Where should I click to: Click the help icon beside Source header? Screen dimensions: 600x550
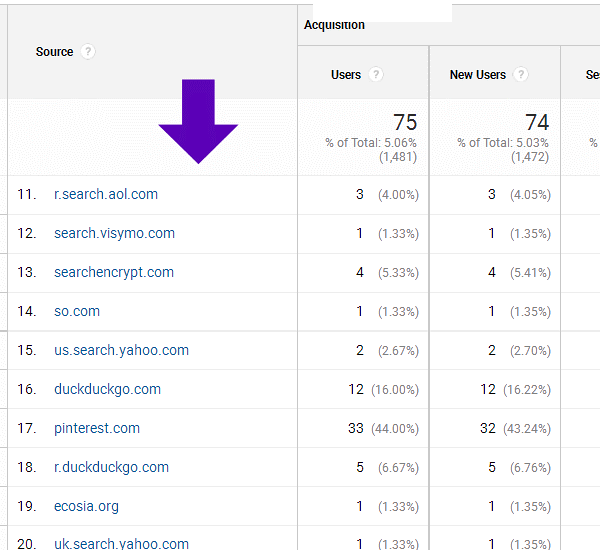point(89,52)
